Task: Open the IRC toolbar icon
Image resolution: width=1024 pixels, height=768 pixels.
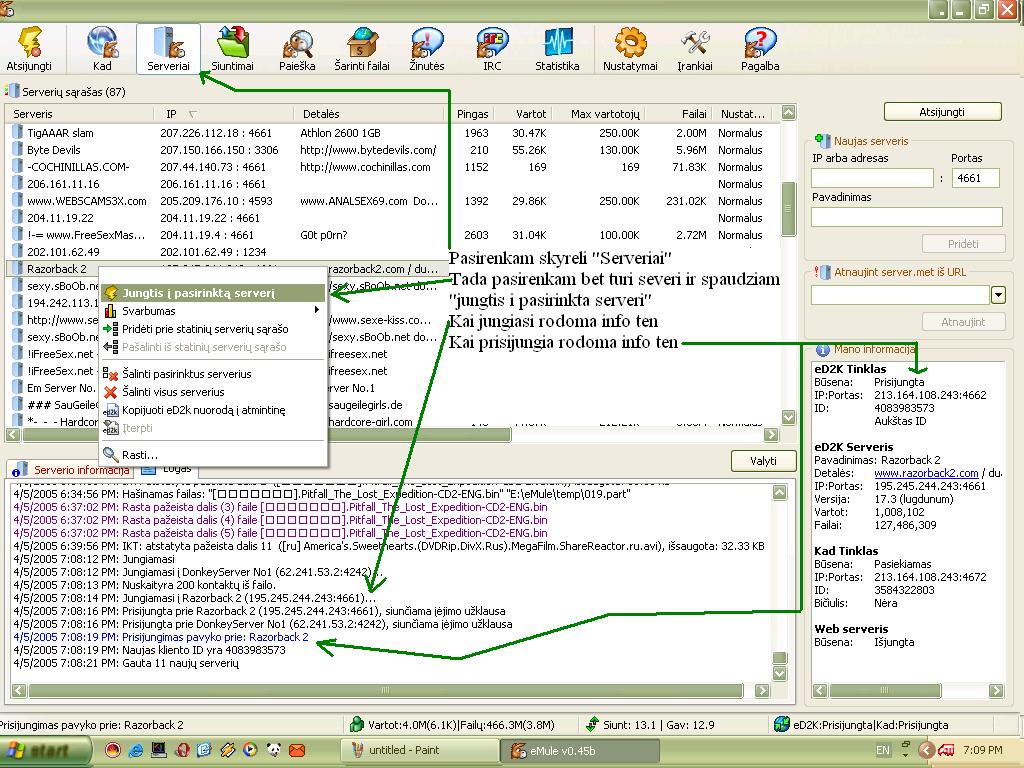Action: point(492,48)
